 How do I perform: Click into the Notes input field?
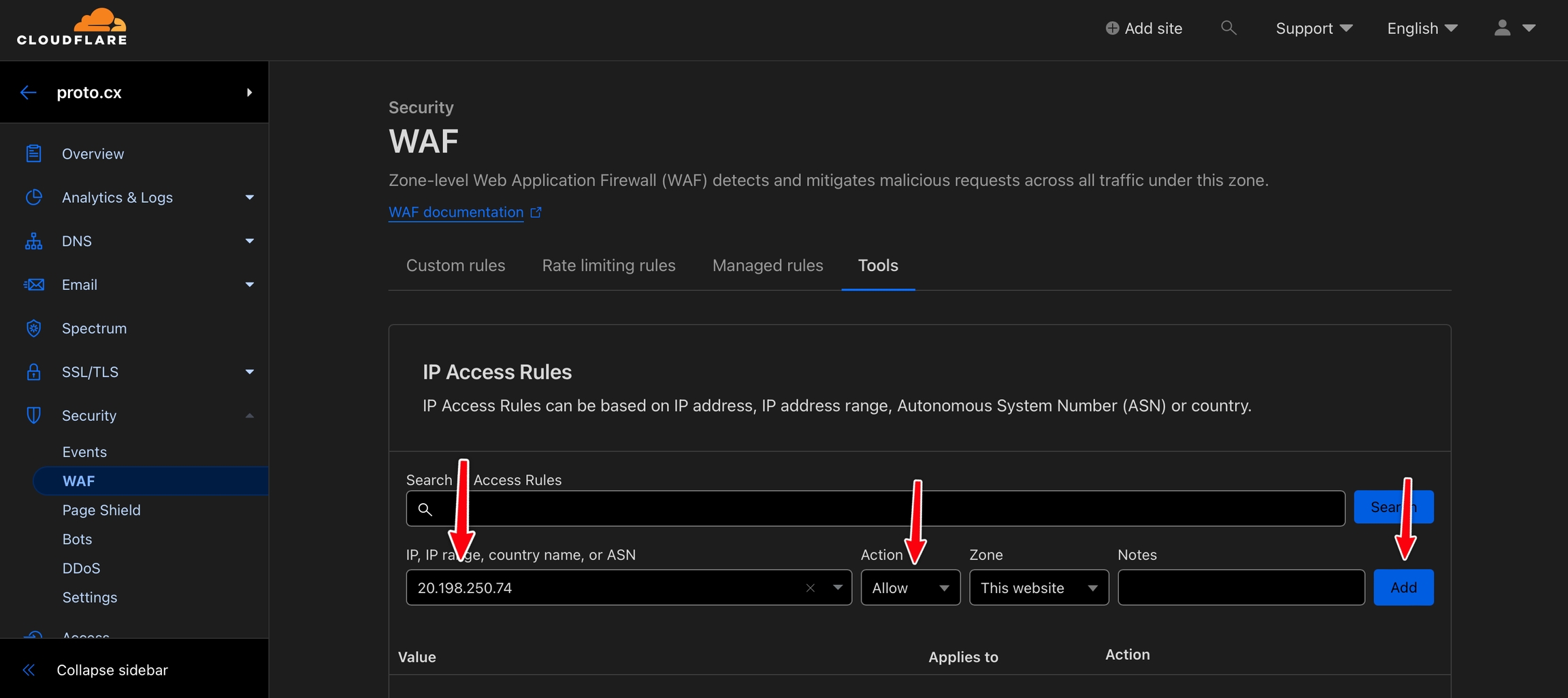1241,588
